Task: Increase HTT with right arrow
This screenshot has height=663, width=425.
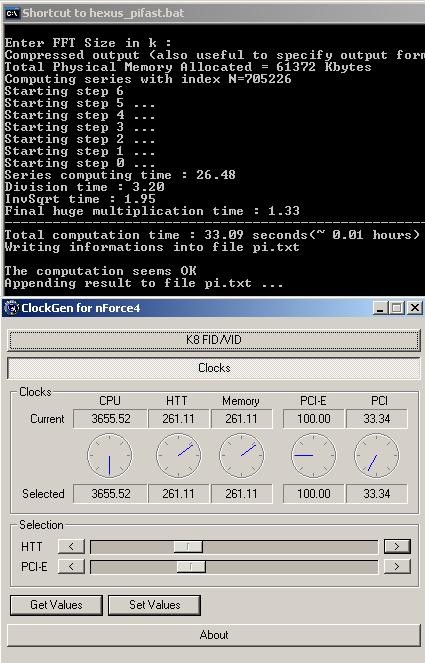Action: click(397, 546)
